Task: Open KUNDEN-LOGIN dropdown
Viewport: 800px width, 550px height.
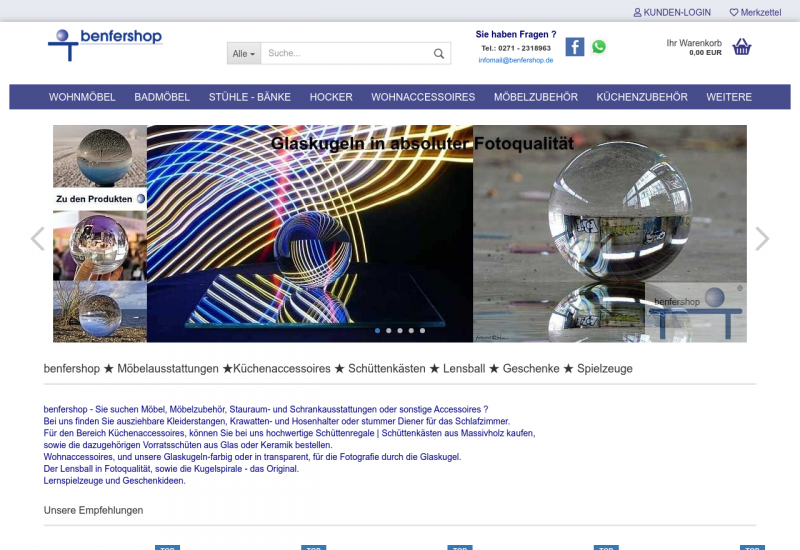Action: 672,12
